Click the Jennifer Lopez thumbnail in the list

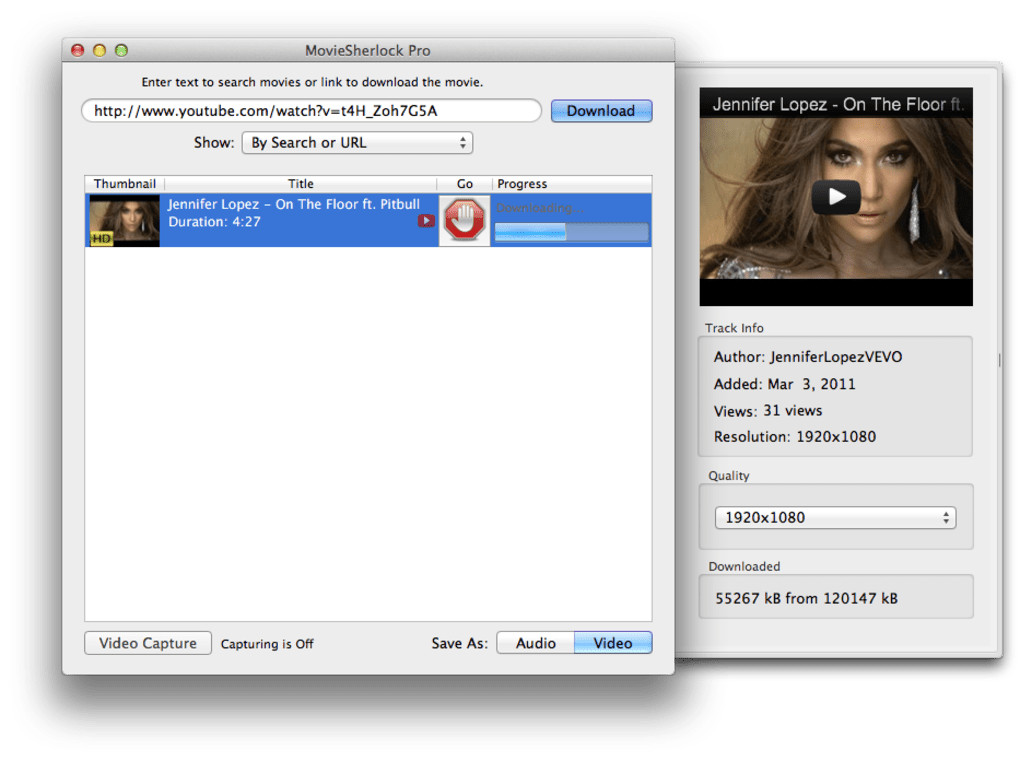[x=124, y=220]
